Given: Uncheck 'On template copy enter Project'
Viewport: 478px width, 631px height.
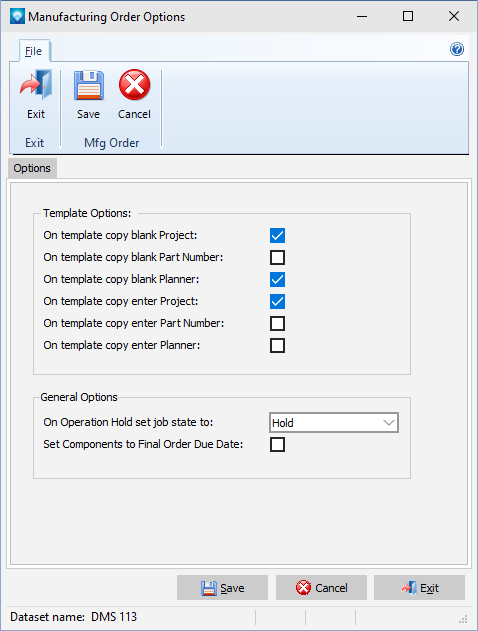Looking at the screenshot, I should point(278,301).
